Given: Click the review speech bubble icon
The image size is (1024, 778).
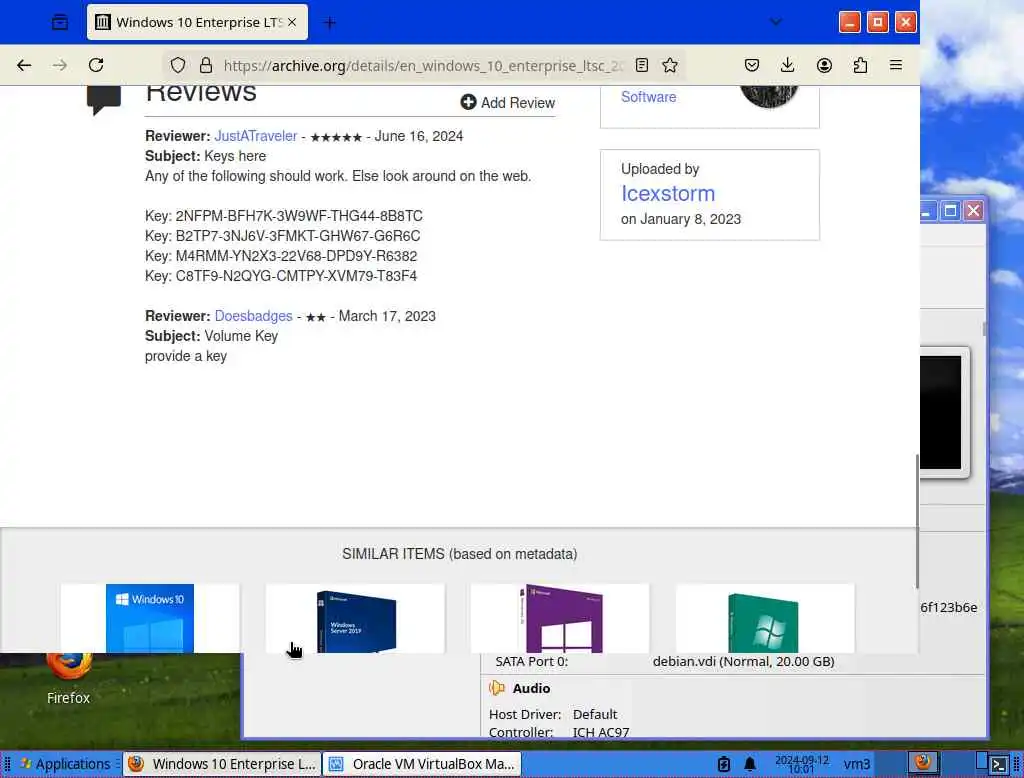Looking at the screenshot, I should [x=104, y=100].
